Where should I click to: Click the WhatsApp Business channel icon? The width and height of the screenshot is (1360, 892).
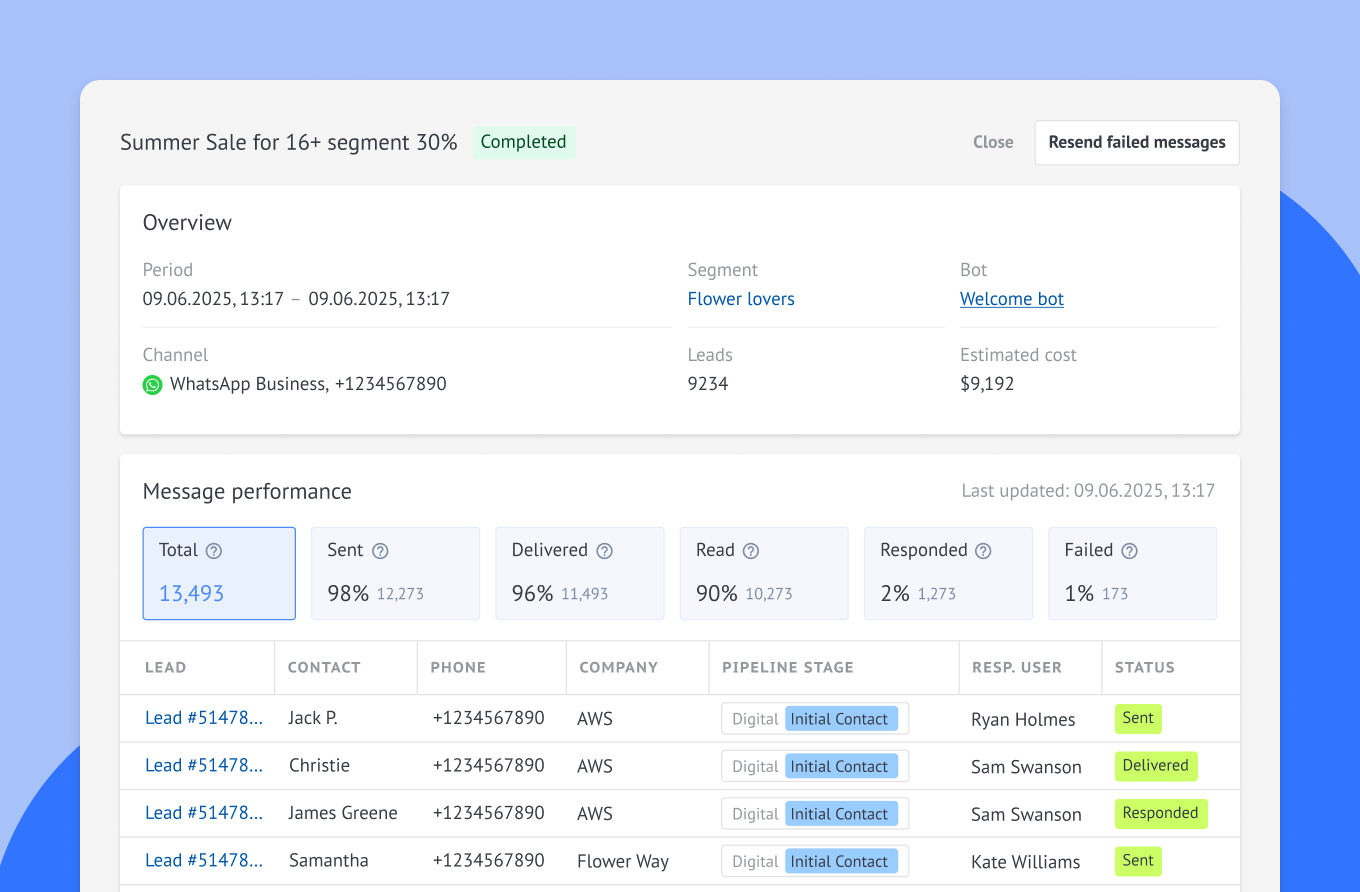152,385
